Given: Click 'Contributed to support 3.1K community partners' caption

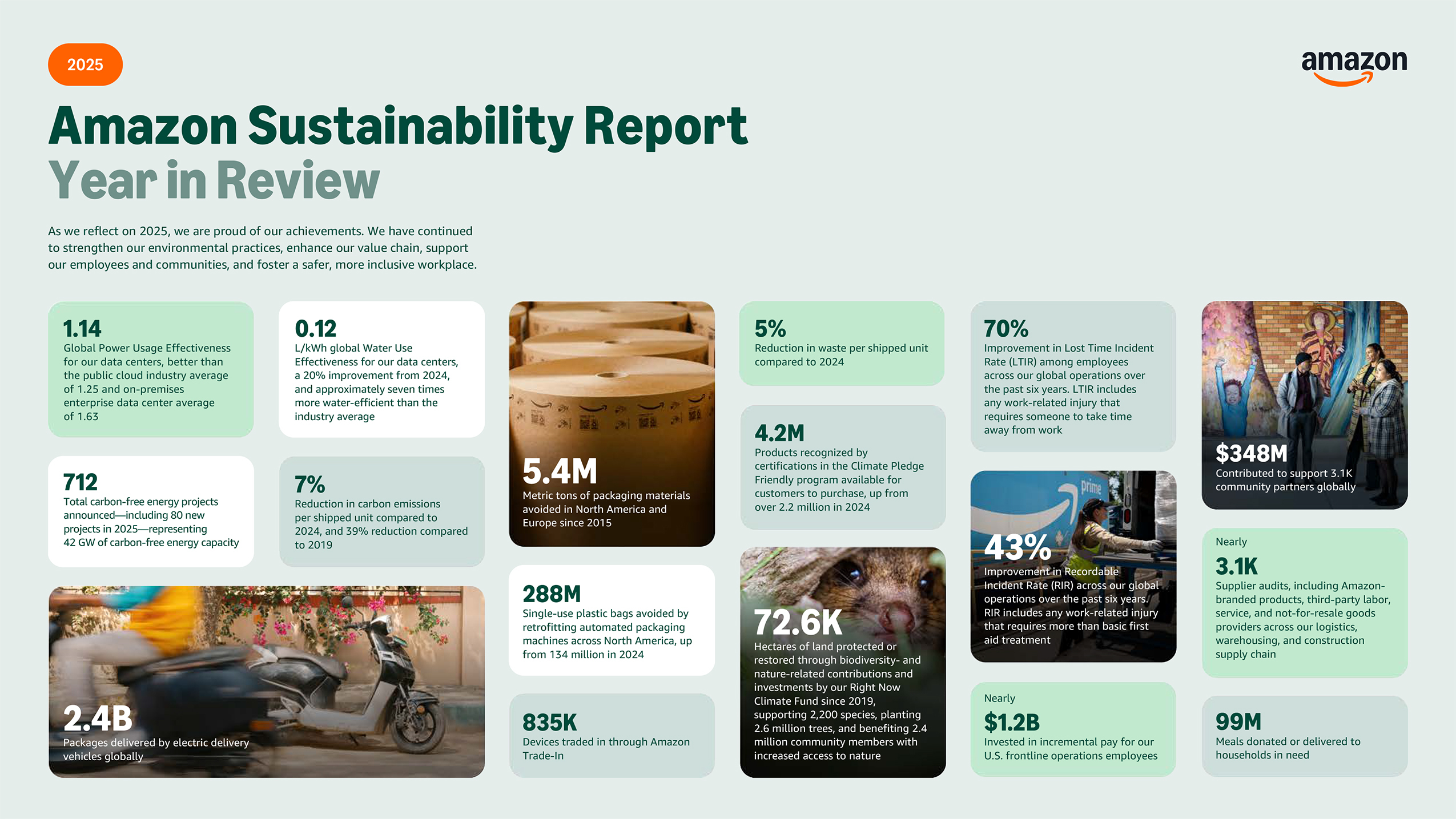Looking at the screenshot, I should coord(1285,480).
